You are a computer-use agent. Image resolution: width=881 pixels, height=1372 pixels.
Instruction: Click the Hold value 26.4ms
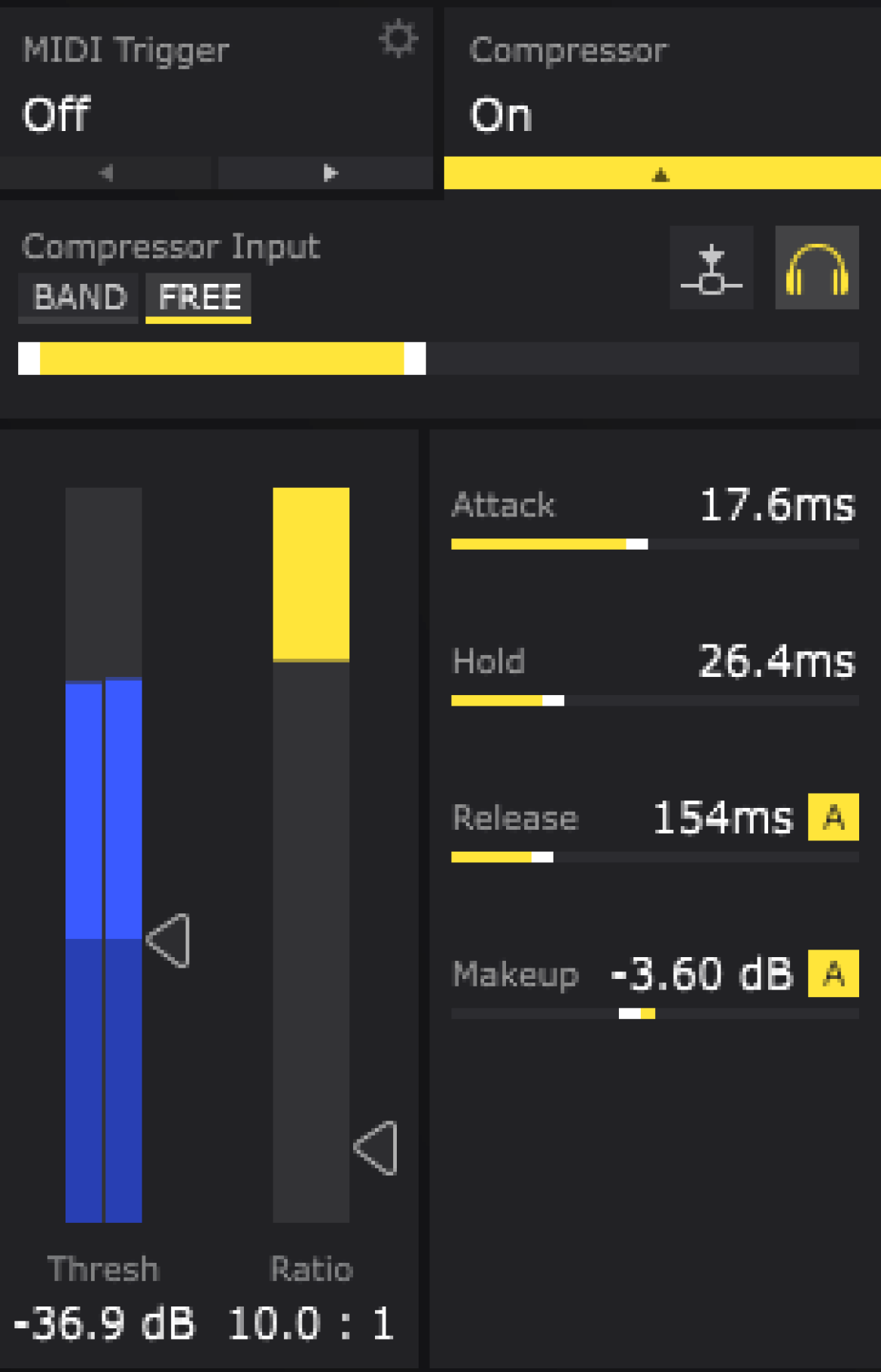click(x=777, y=661)
